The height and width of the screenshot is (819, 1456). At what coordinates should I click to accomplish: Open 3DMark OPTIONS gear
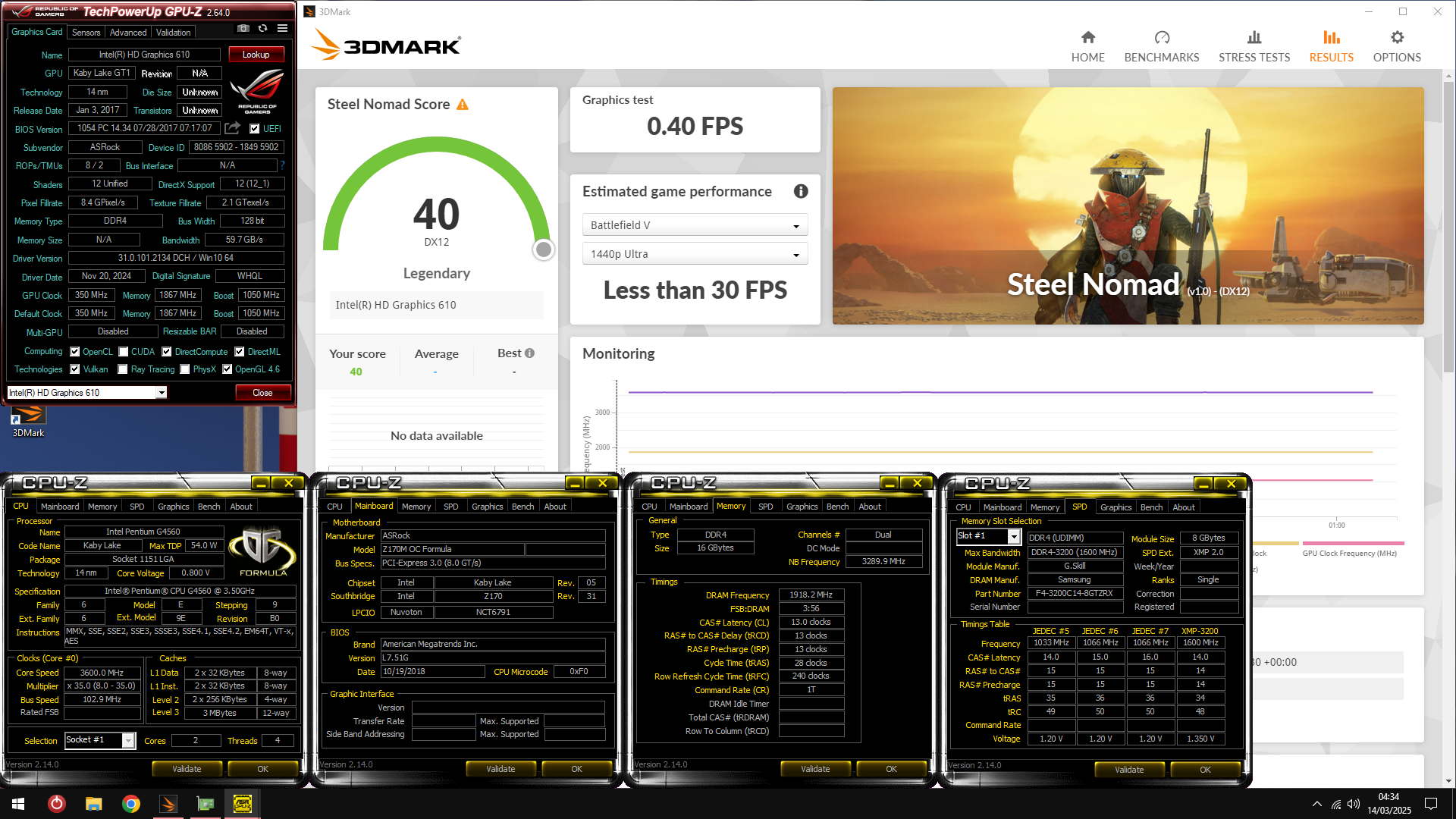coord(1397,46)
